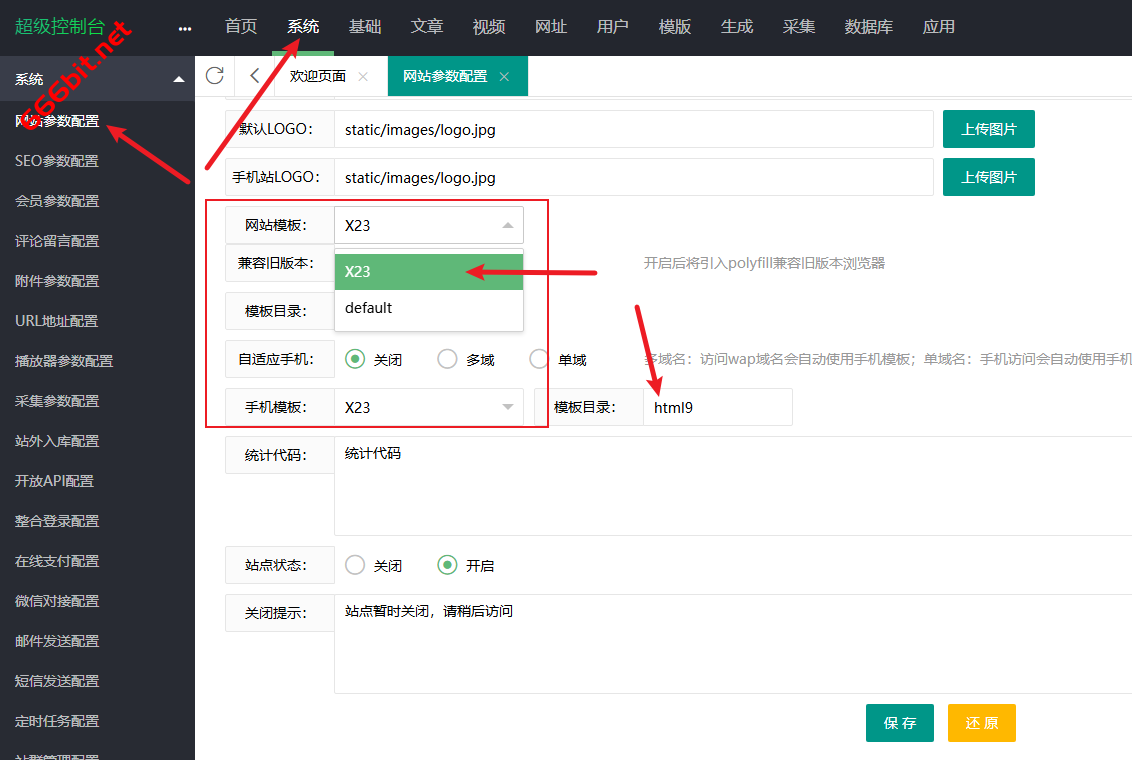Click the 还原 button
Viewport: 1132px width, 760px height.
(x=981, y=723)
